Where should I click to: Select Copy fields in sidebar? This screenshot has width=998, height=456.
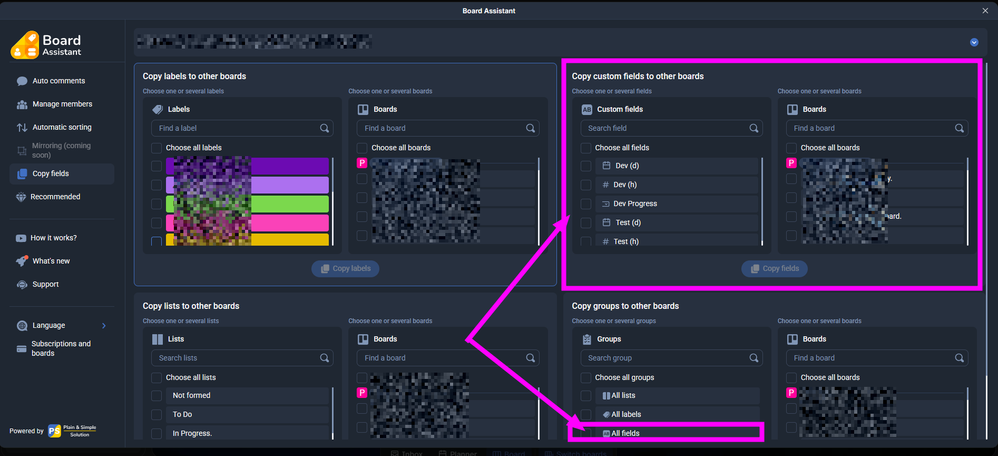tap(62, 173)
